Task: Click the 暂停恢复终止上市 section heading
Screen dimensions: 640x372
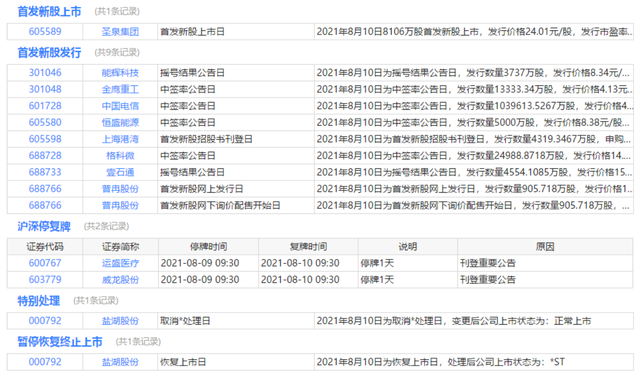Action: coord(60,342)
